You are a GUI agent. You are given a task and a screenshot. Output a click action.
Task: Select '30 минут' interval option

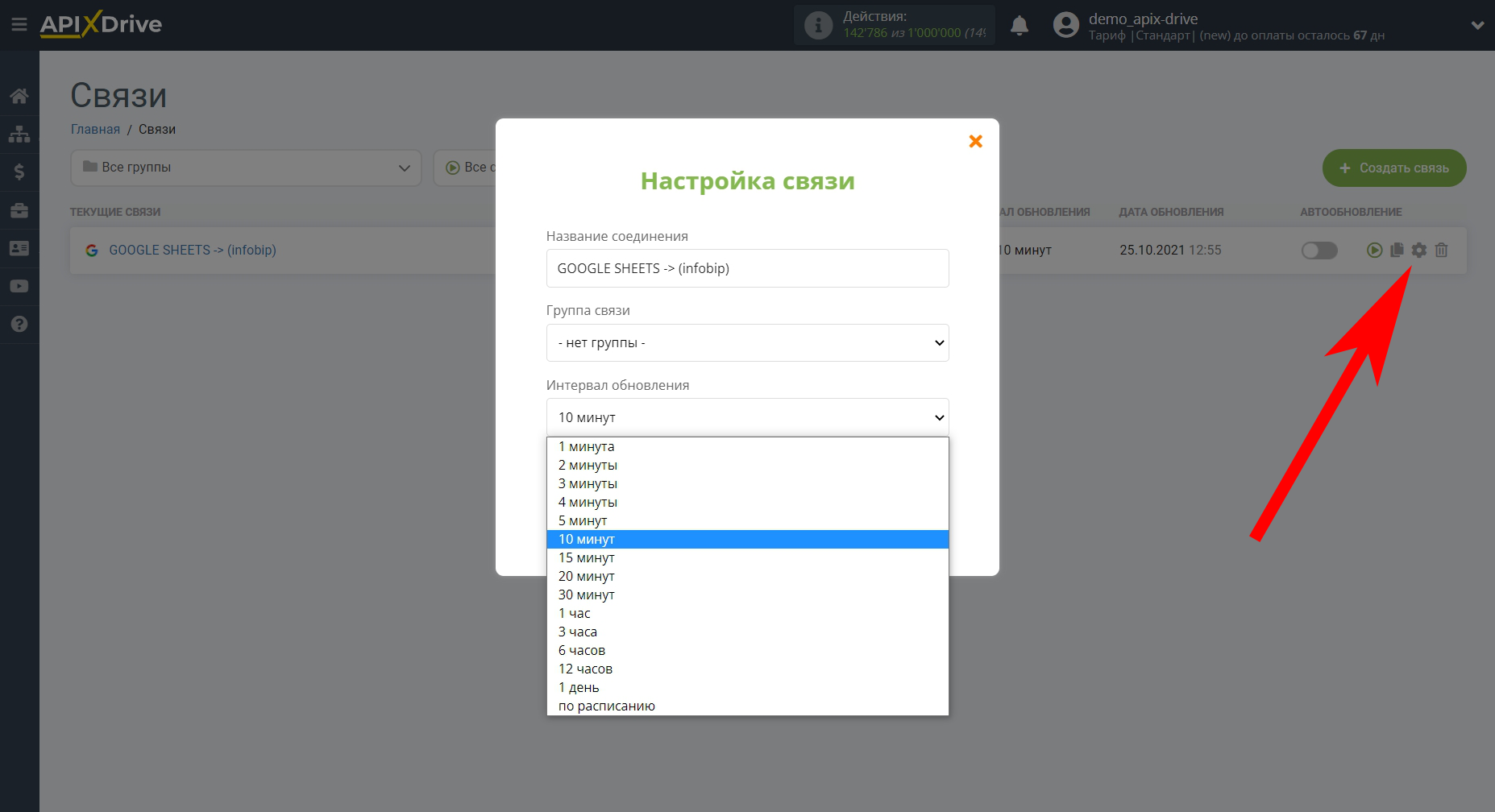coord(747,594)
